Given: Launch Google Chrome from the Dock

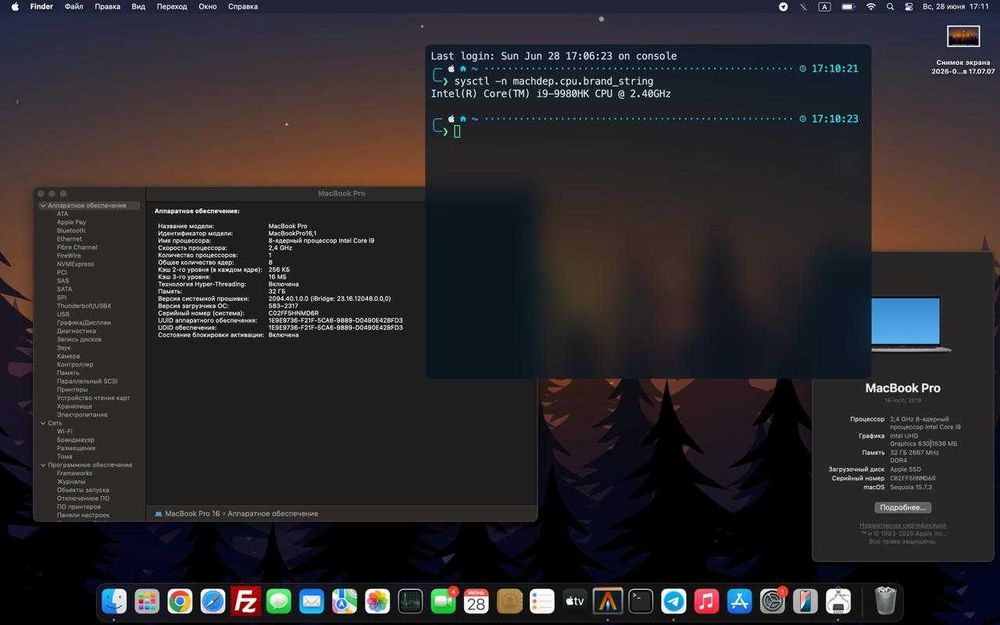Looking at the screenshot, I should pos(180,601).
